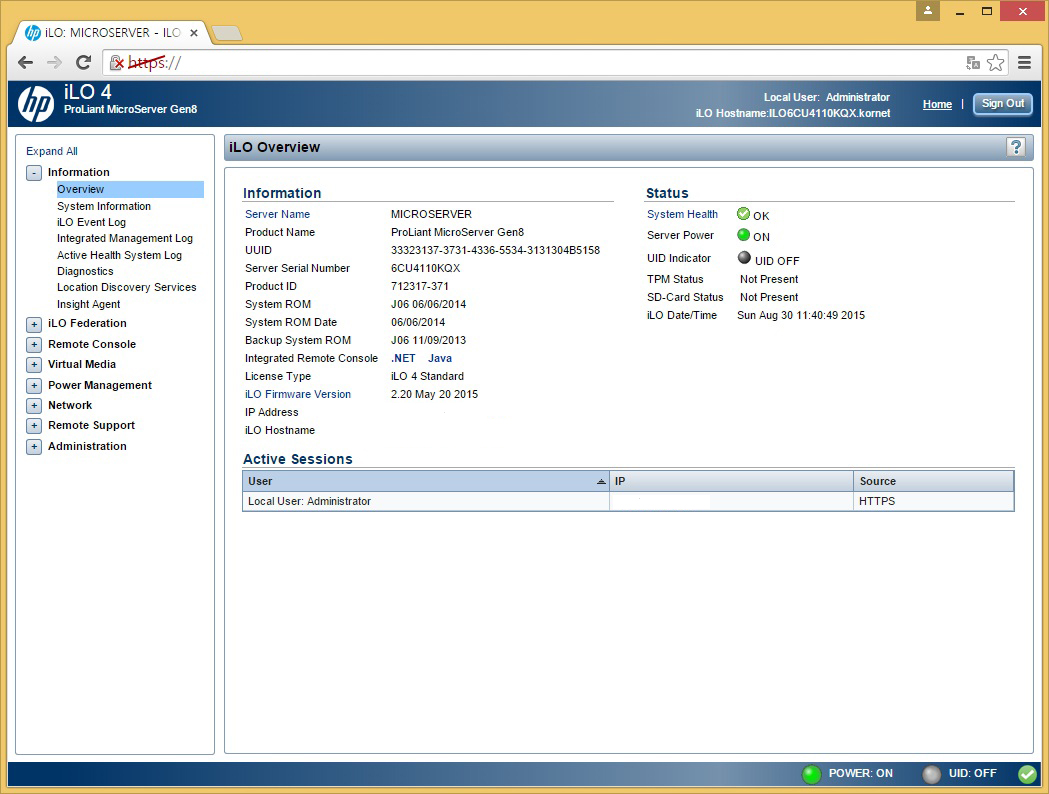Expand the Administration section

(x=34, y=447)
